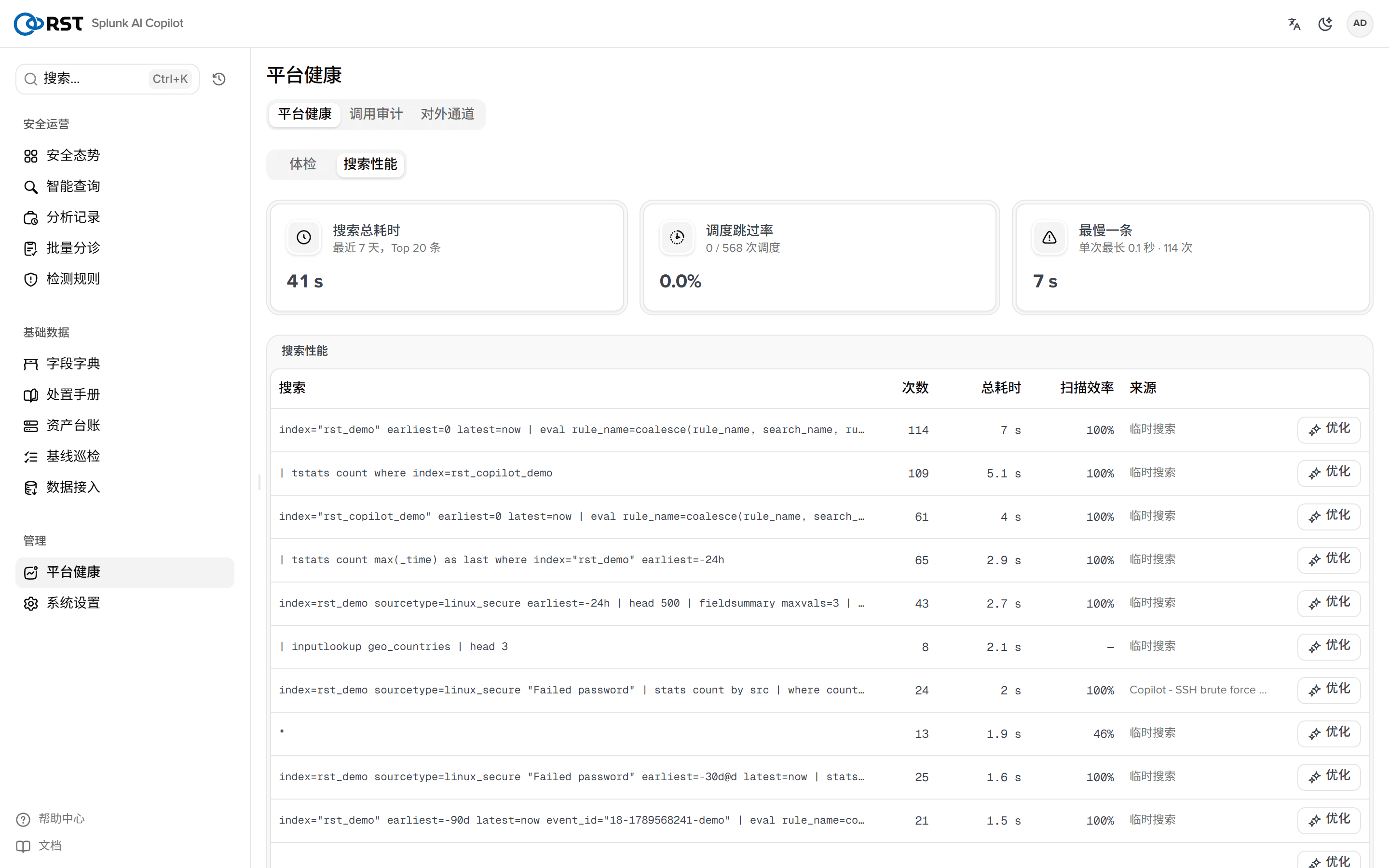Optimize the SSH brute force search
This screenshot has height=868, width=1389.
point(1329,690)
